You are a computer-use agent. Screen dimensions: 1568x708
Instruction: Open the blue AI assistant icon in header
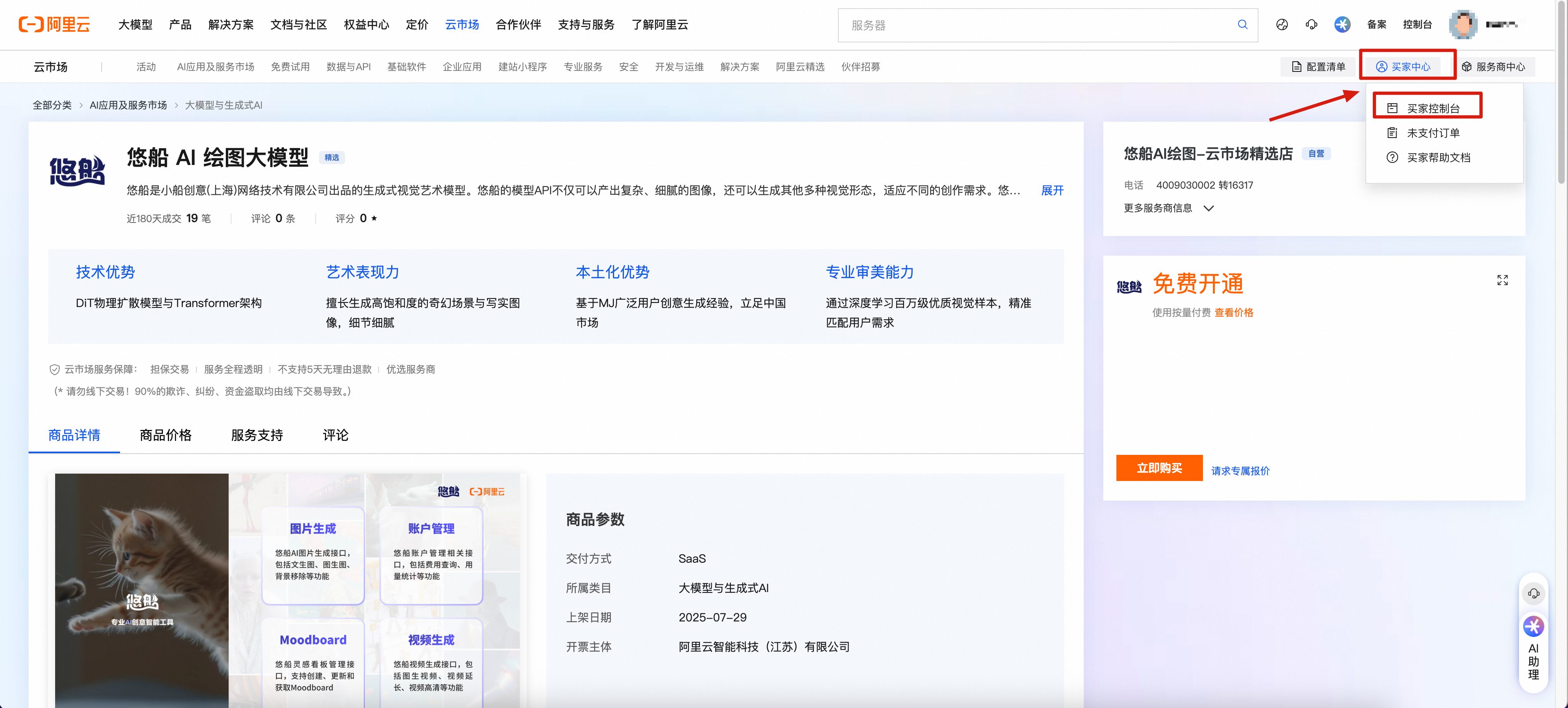pyautogui.click(x=1342, y=25)
